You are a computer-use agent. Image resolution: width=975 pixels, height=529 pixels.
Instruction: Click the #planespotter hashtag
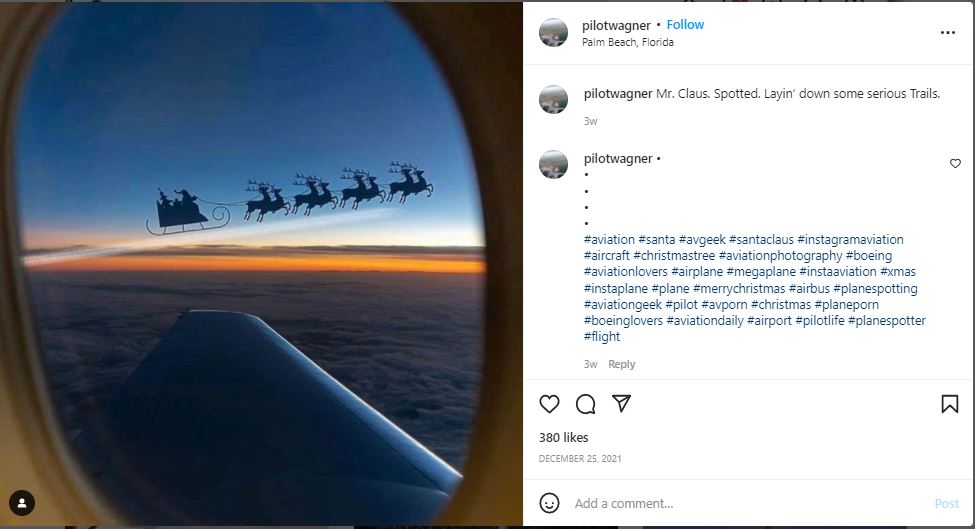pos(887,321)
